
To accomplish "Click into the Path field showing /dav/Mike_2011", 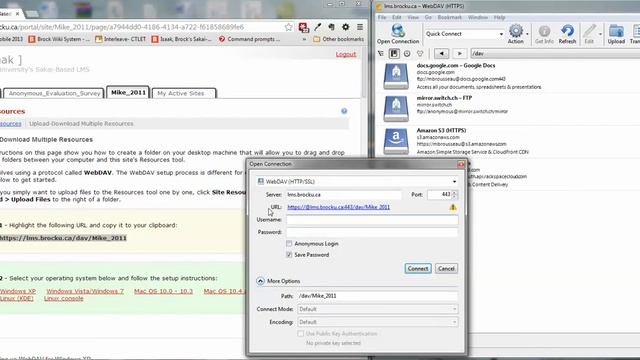I will [x=378, y=296].
